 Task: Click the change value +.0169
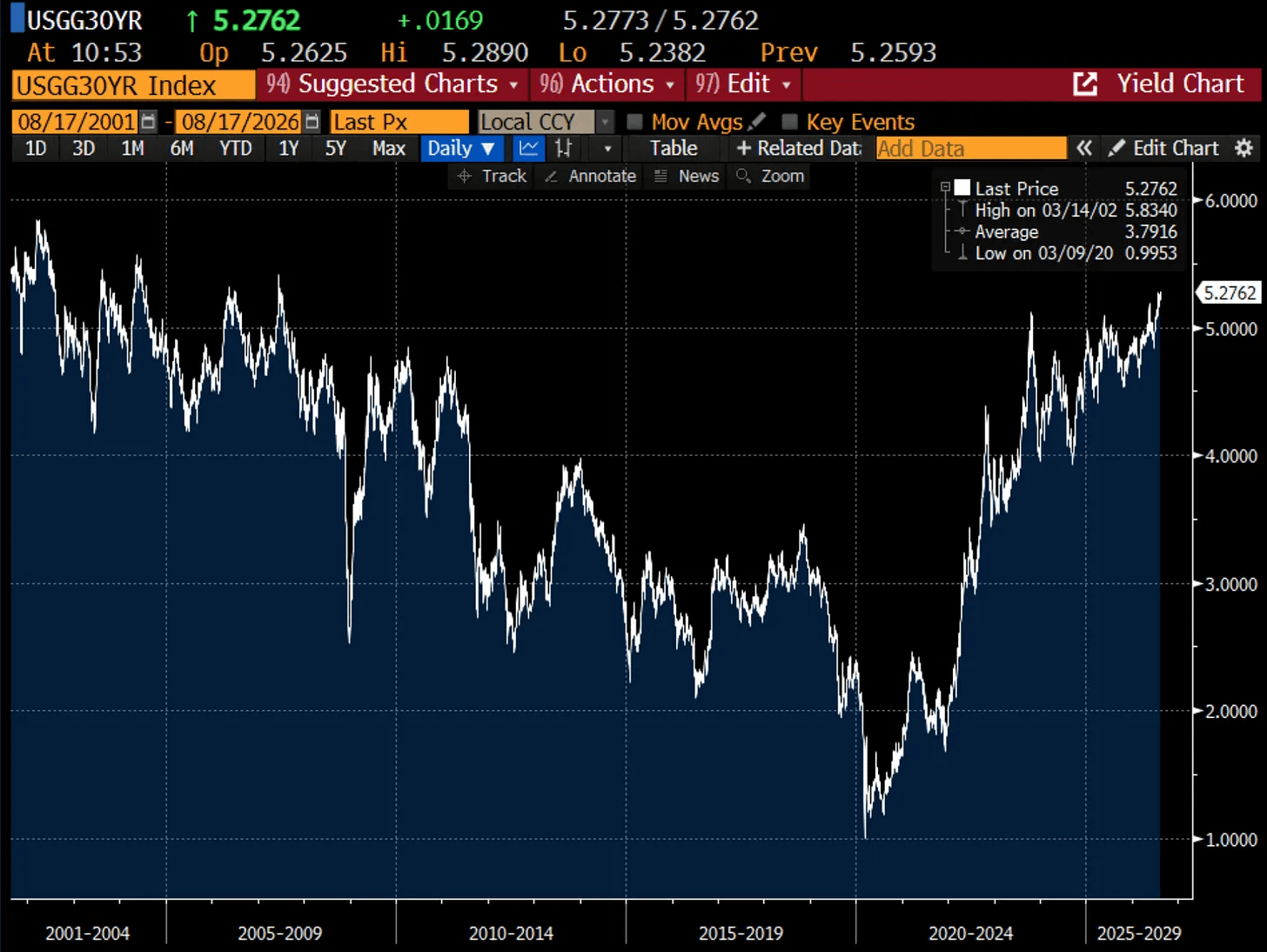[439, 21]
